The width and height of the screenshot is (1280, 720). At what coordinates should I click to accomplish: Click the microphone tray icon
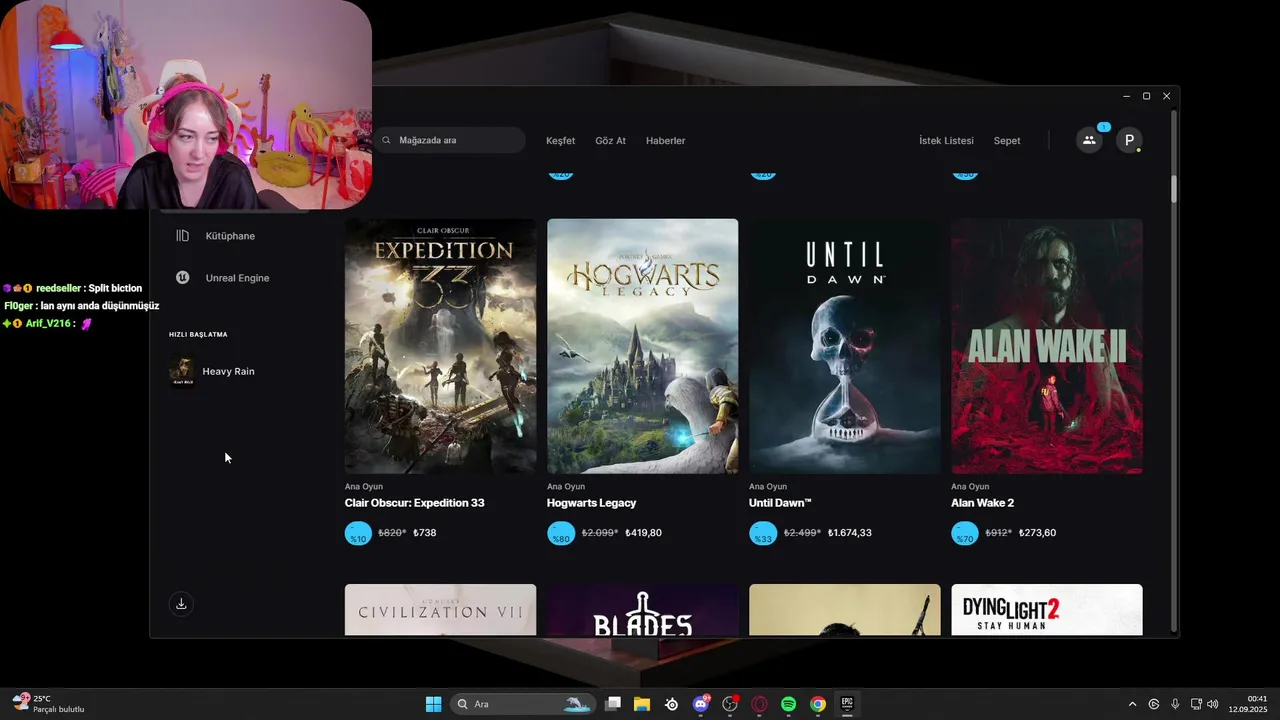click(x=1175, y=704)
